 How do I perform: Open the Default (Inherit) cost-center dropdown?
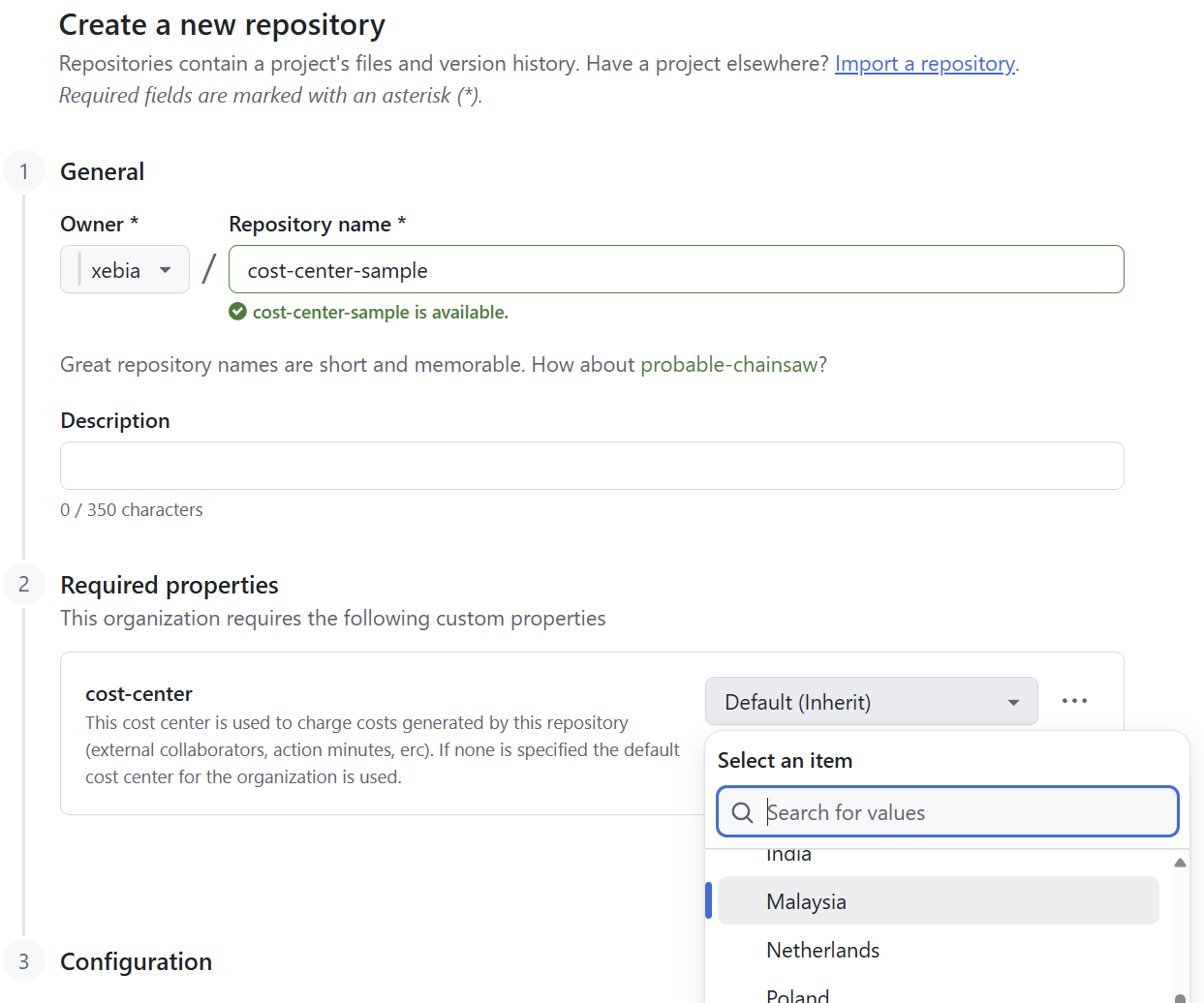[x=871, y=702]
